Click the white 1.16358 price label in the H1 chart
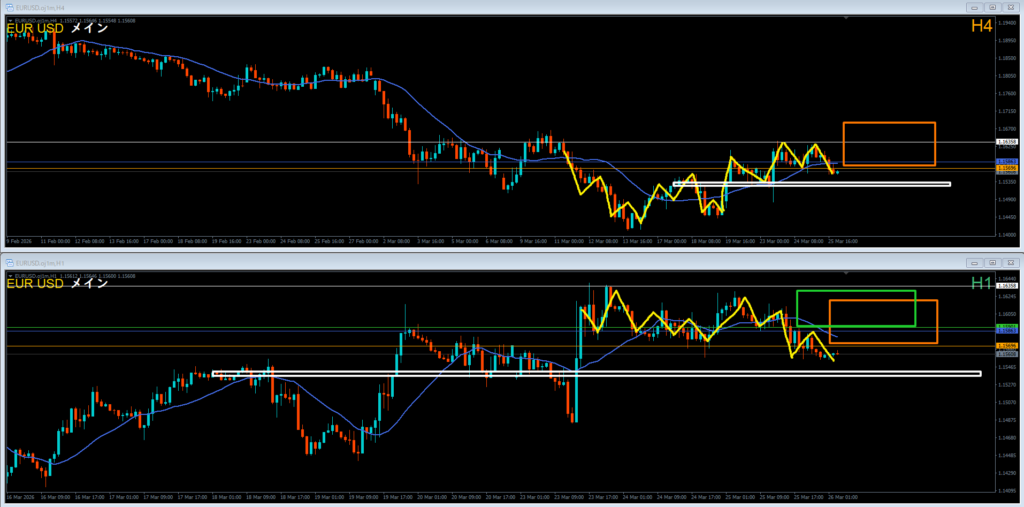This screenshot has width=1024, height=507. coord(1006,286)
